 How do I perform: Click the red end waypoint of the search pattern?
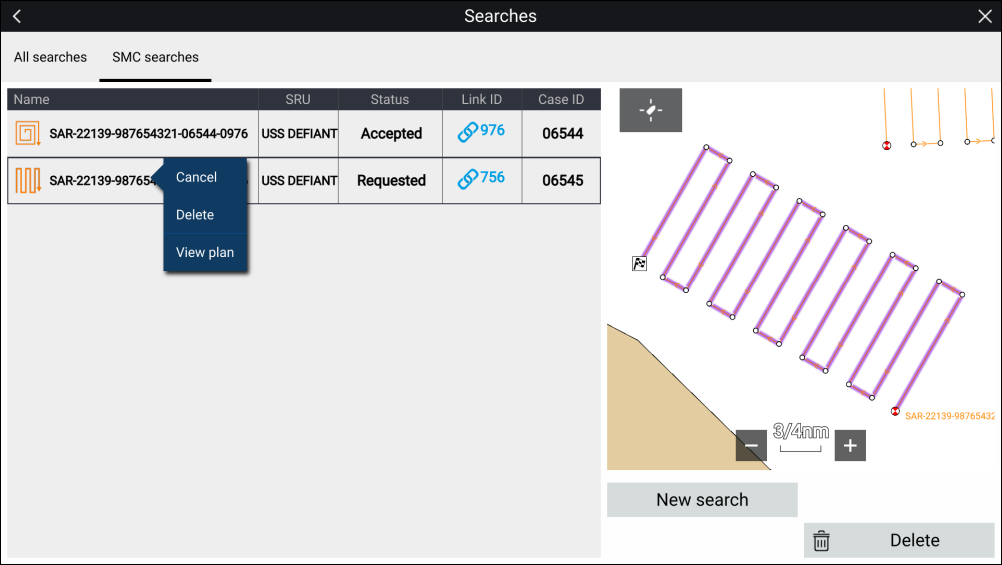pos(895,411)
